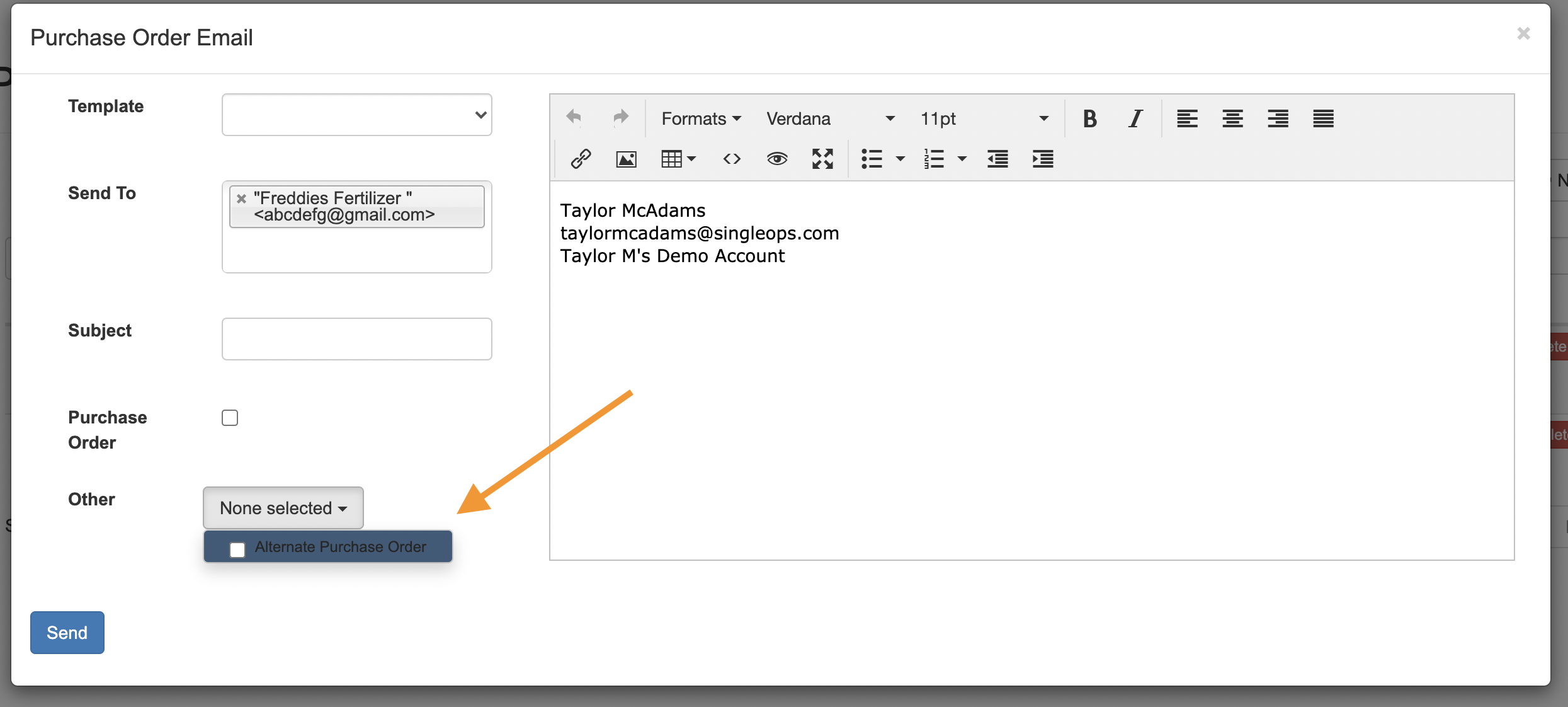Open the Template dropdown
1568x707 pixels.
click(x=356, y=115)
